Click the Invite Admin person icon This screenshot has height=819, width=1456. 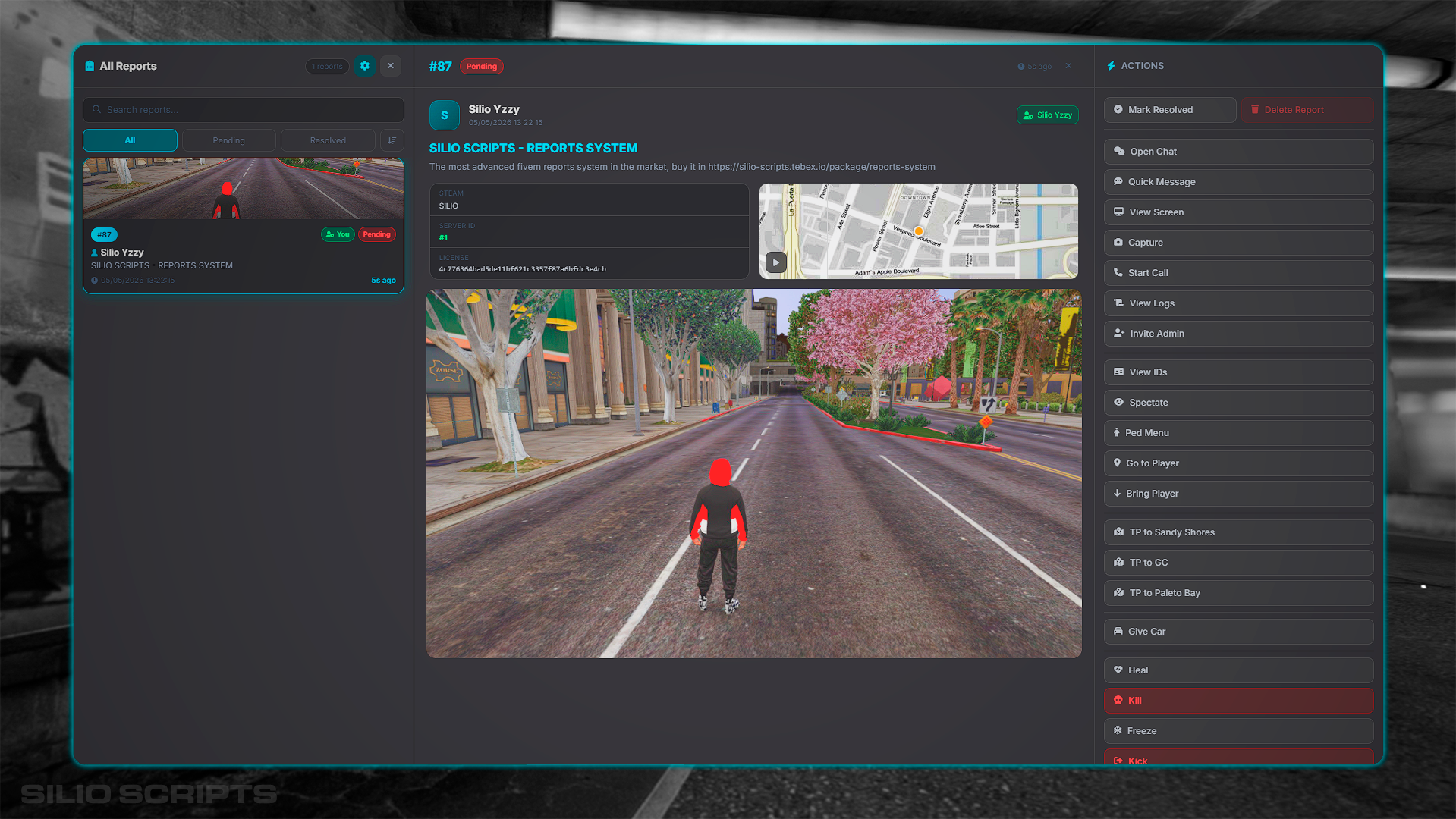1119,334
